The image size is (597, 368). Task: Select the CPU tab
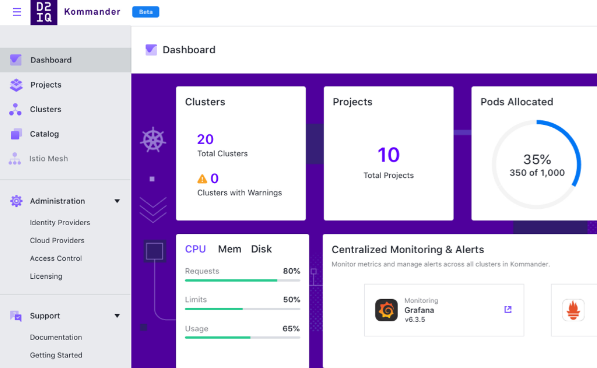tap(195, 249)
